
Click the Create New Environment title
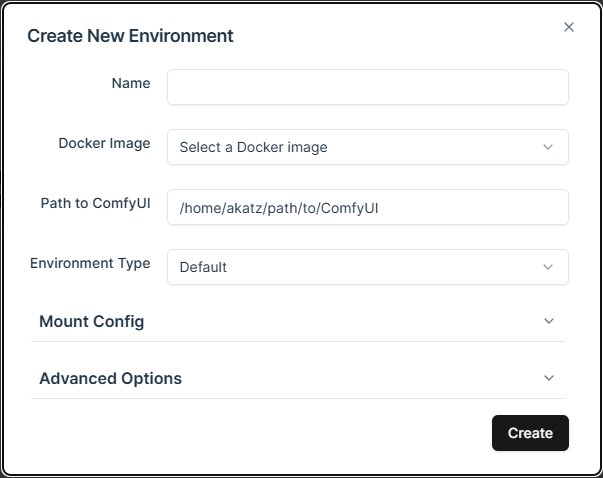(x=130, y=36)
